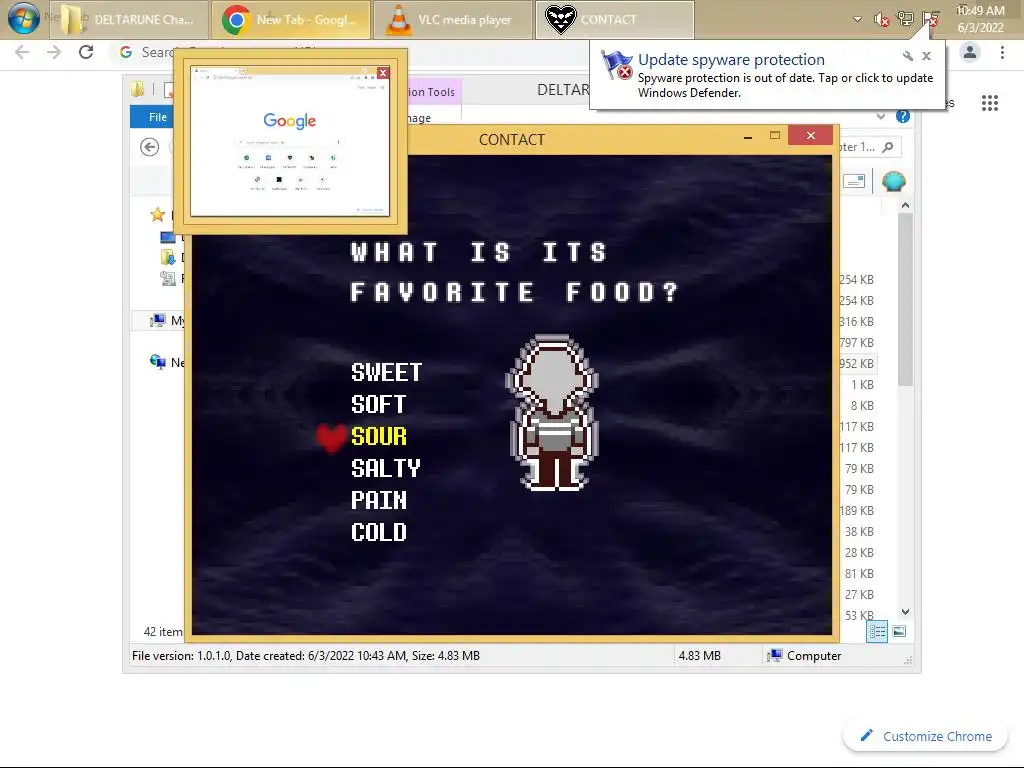Close the Chrome preview thumbnail
The height and width of the screenshot is (768, 1024).
383,72
